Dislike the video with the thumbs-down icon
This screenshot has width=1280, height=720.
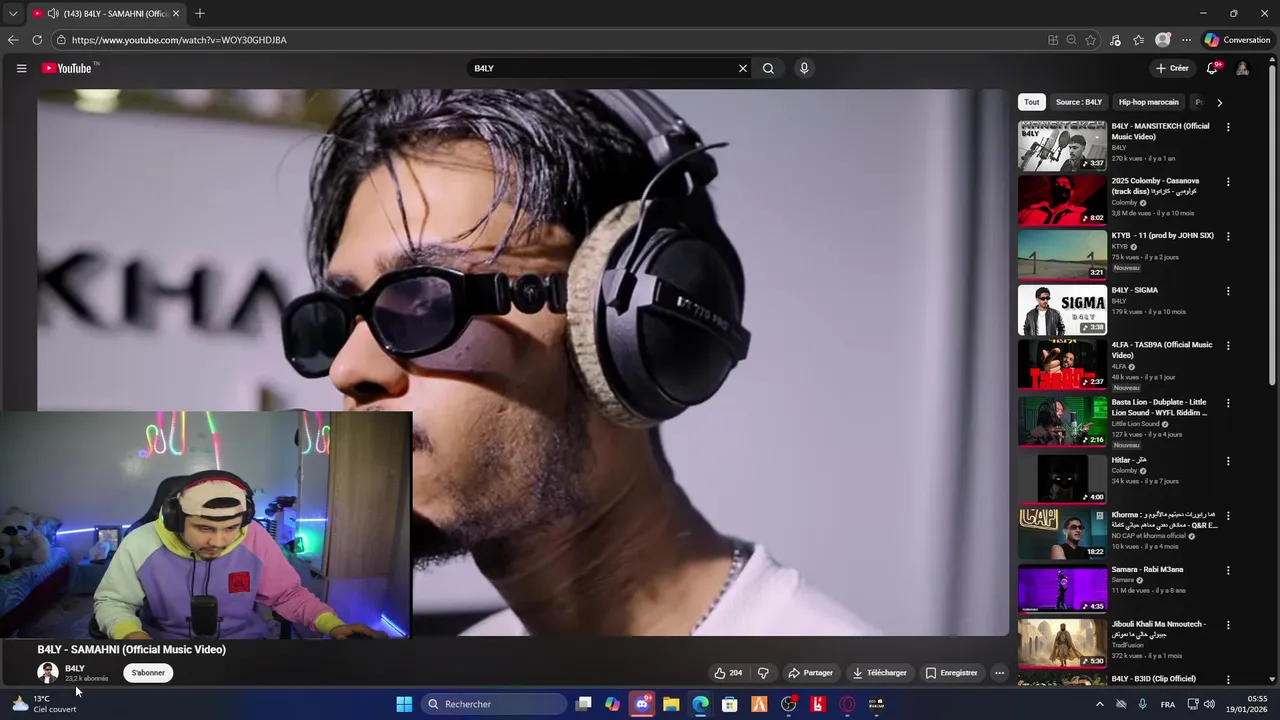click(763, 673)
